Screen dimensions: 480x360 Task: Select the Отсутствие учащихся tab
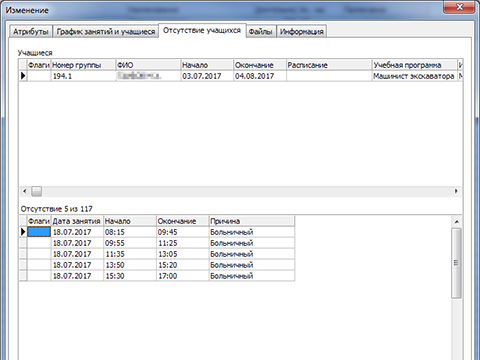tap(202, 30)
